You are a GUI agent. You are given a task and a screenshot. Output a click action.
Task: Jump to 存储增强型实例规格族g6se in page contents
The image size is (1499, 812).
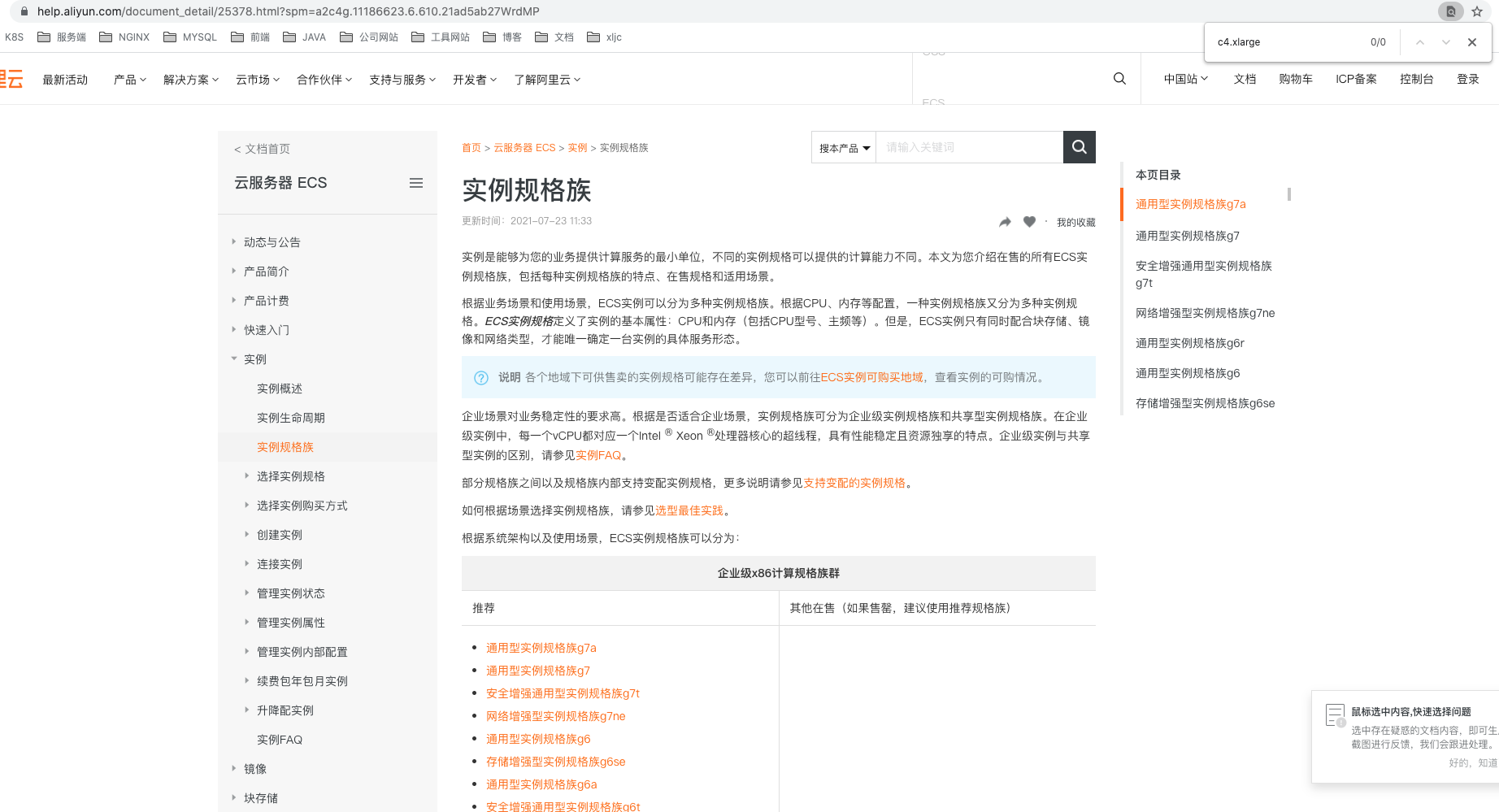click(x=1206, y=403)
